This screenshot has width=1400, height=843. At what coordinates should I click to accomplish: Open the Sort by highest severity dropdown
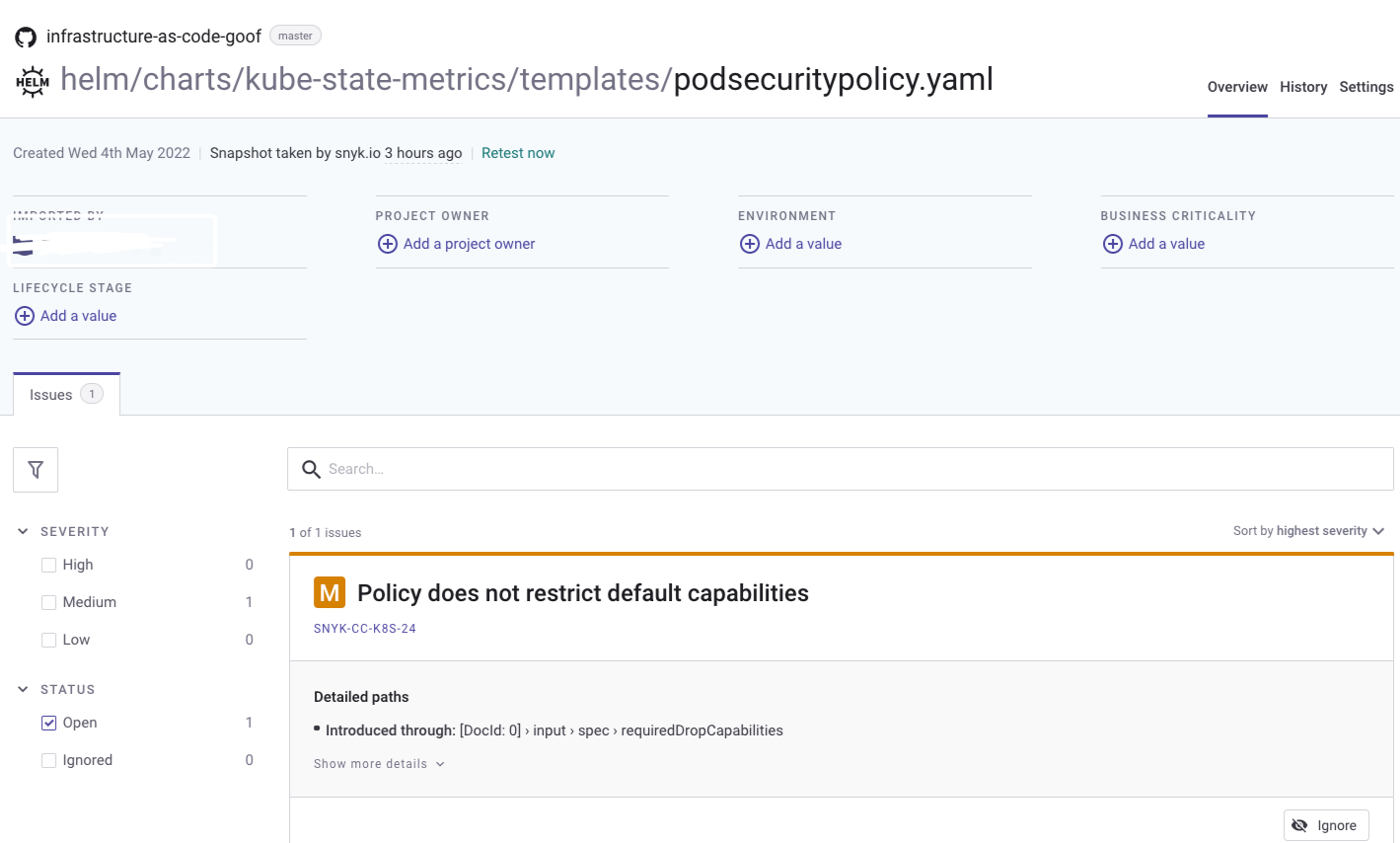tap(1308, 531)
